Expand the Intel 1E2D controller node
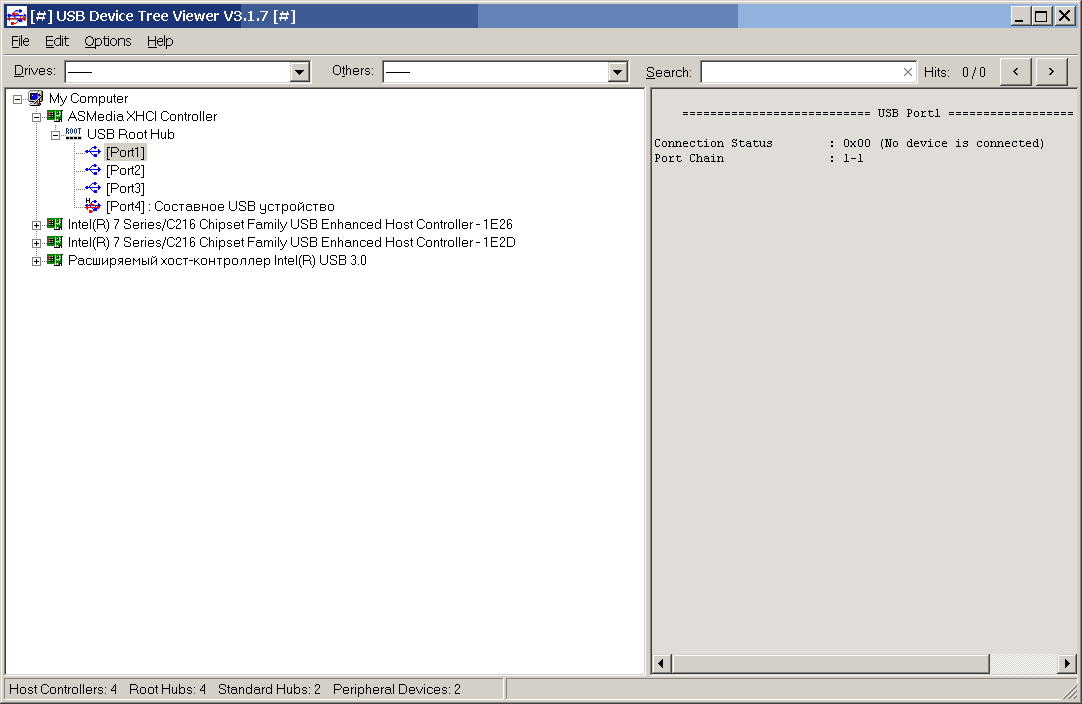 [36, 242]
